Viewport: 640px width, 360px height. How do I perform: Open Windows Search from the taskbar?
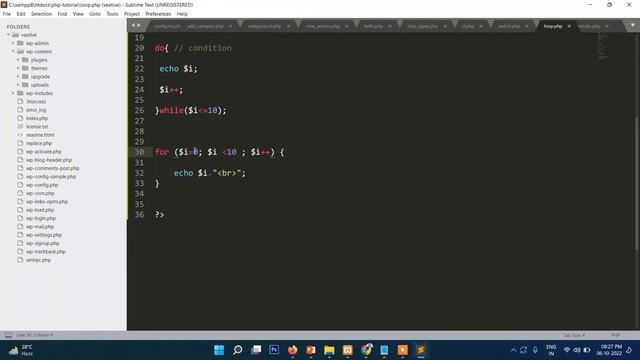237,350
